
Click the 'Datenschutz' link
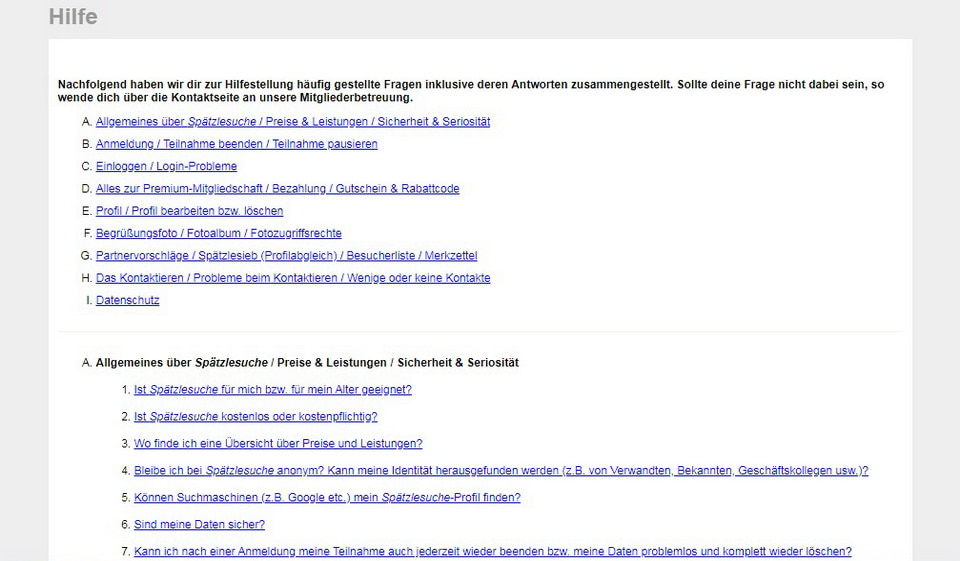coord(127,300)
